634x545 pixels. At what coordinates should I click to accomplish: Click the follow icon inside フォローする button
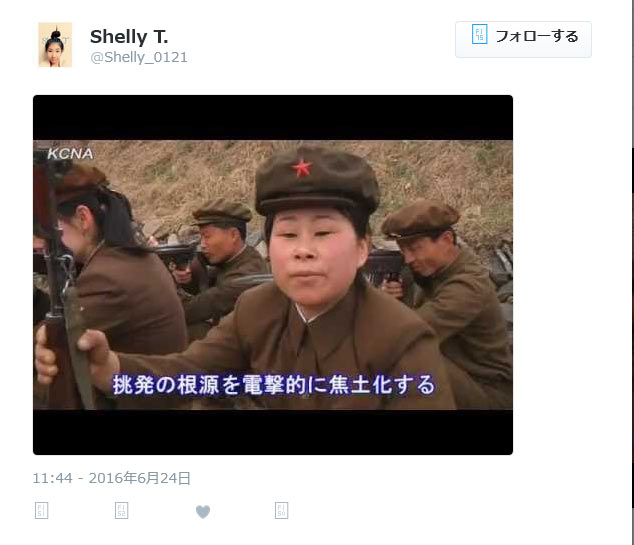pyautogui.click(x=480, y=34)
